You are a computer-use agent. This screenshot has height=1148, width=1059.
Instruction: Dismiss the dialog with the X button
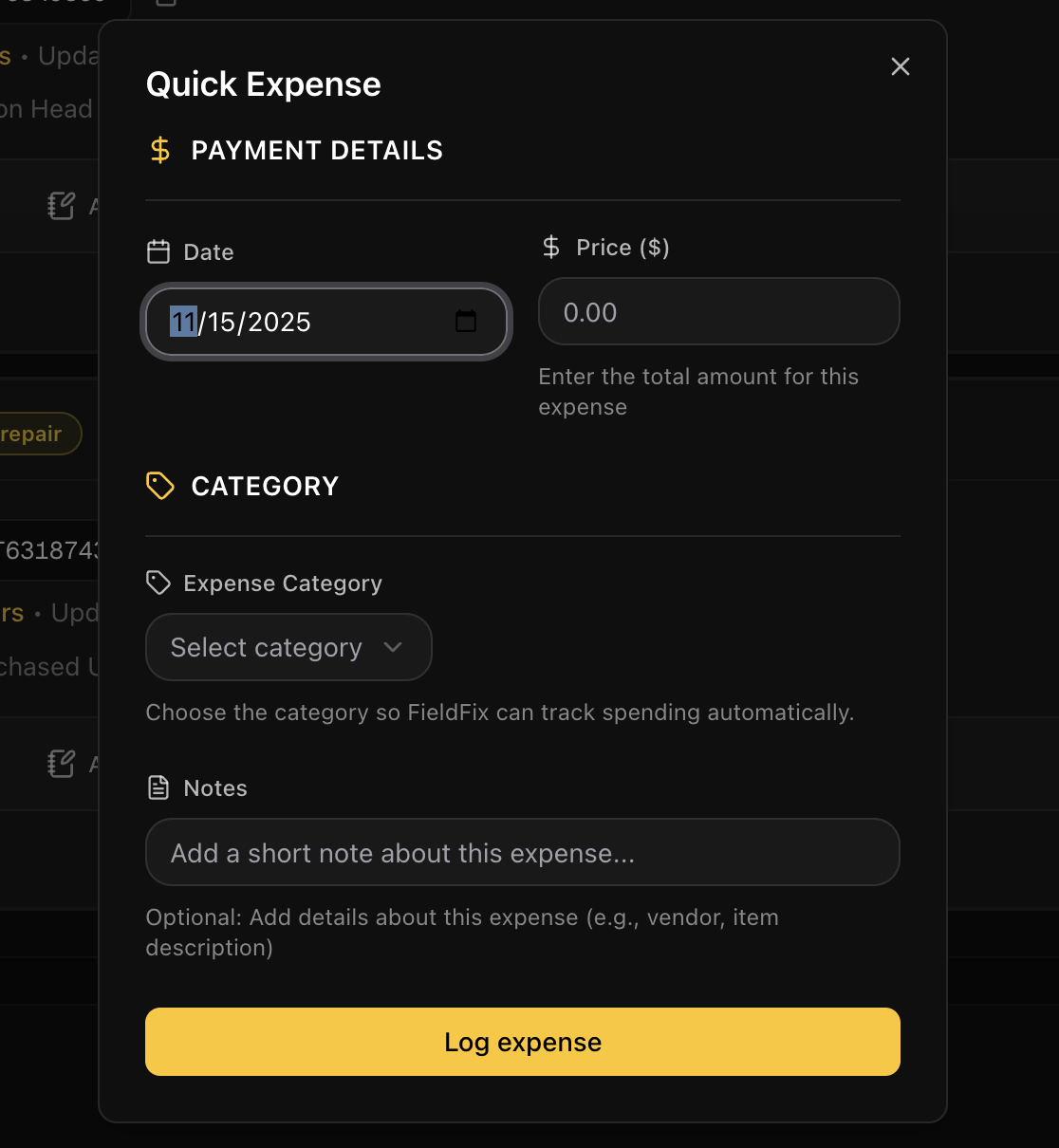[x=900, y=66]
